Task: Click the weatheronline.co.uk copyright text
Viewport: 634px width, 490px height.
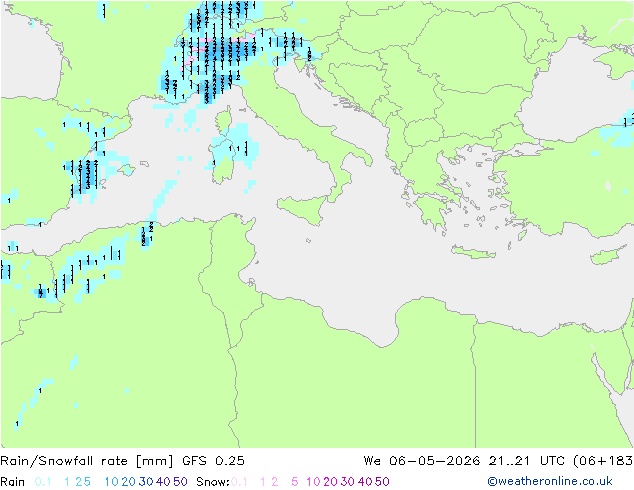Action: (x=550, y=481)
